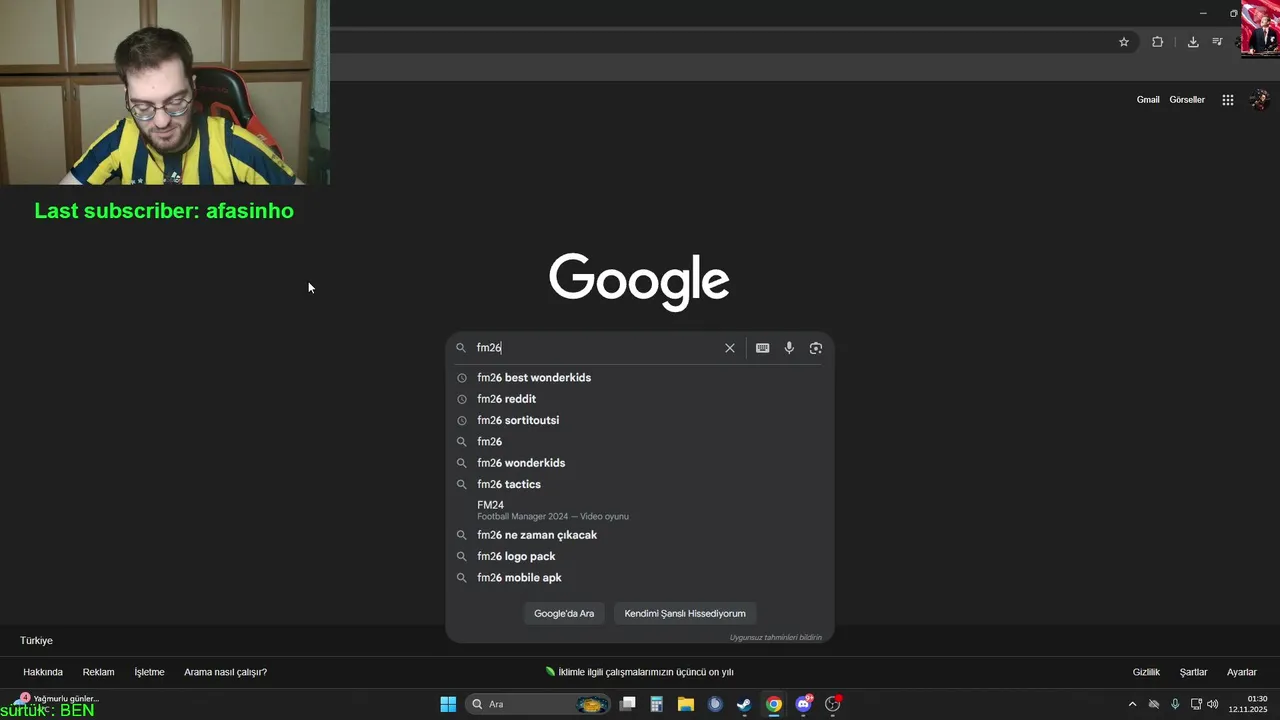Open the Gmail link
Screen dimensions: 1280x720
coord(1148,100)
